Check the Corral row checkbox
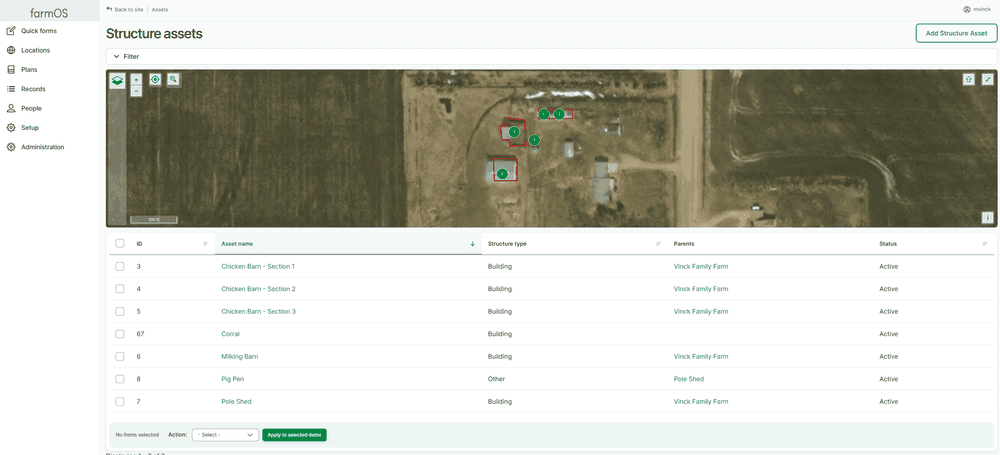Viewport: 1000px width, 455px height. click(120, 334)
